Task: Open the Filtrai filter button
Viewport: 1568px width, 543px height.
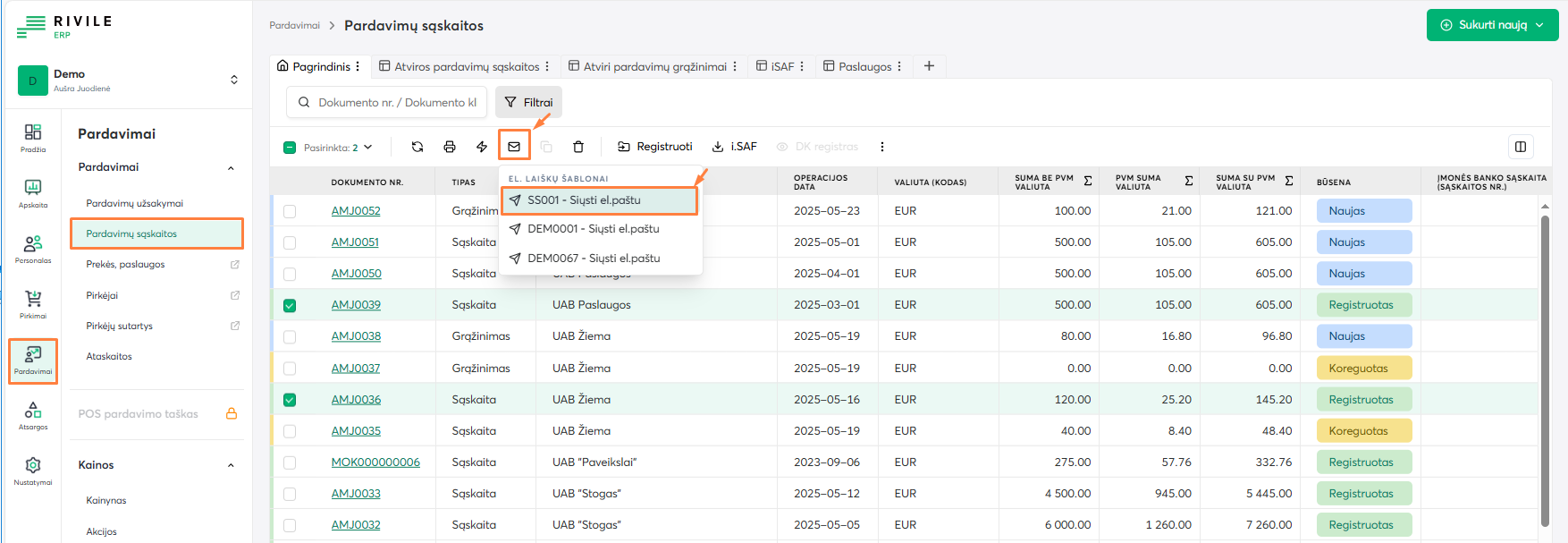Action: point(529,102)
